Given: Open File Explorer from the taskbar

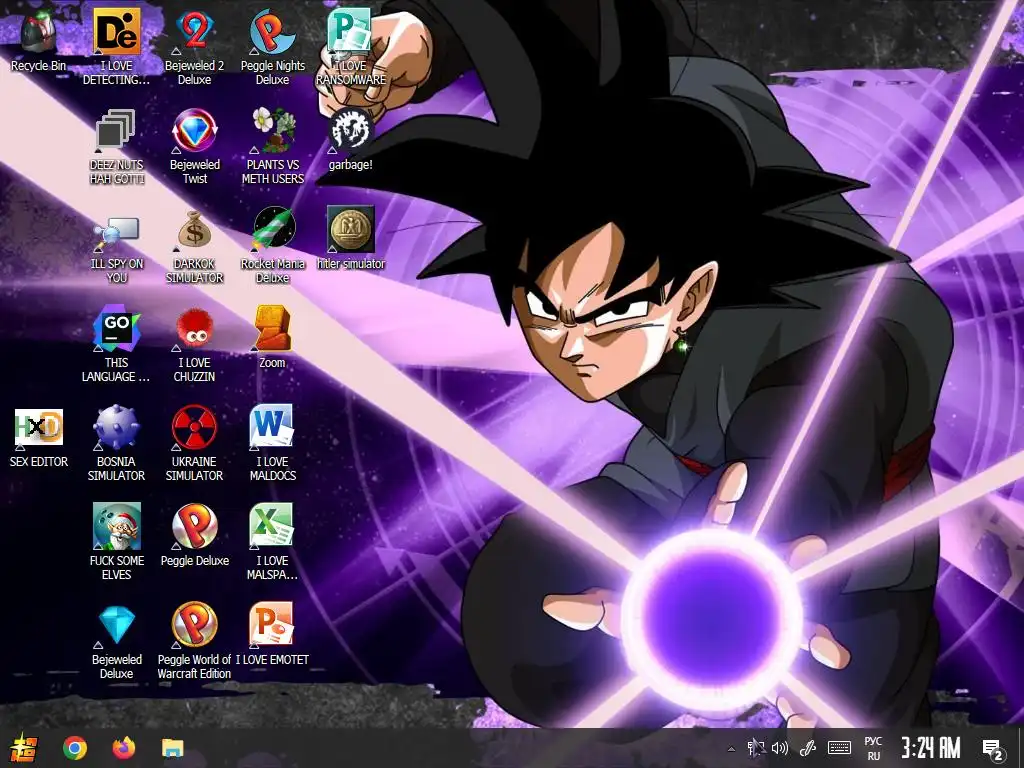Looking at the screenshot, I should (x=173, y=748).
